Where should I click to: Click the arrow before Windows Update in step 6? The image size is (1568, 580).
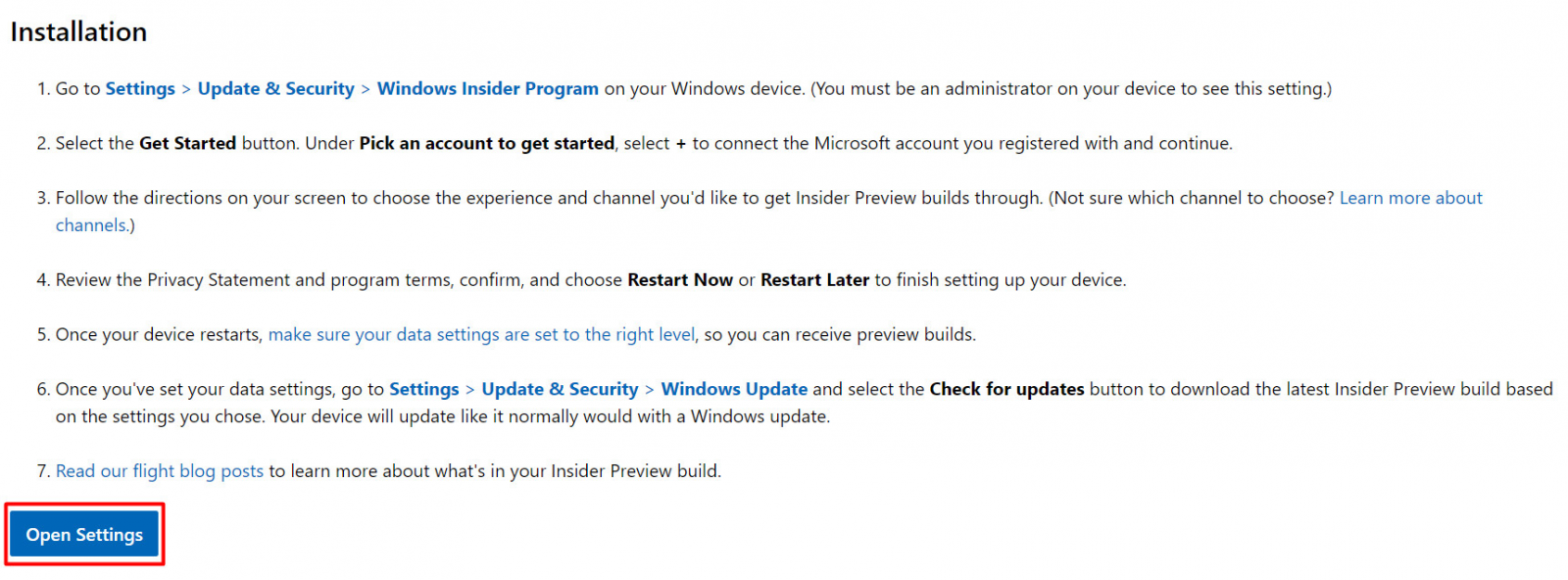tap(649, 390)
